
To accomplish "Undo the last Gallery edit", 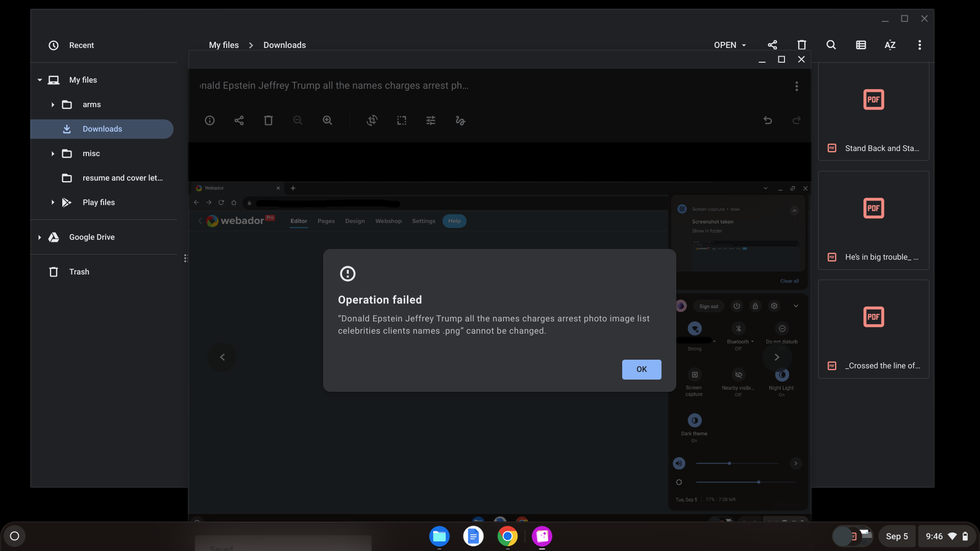I will 768,121.
